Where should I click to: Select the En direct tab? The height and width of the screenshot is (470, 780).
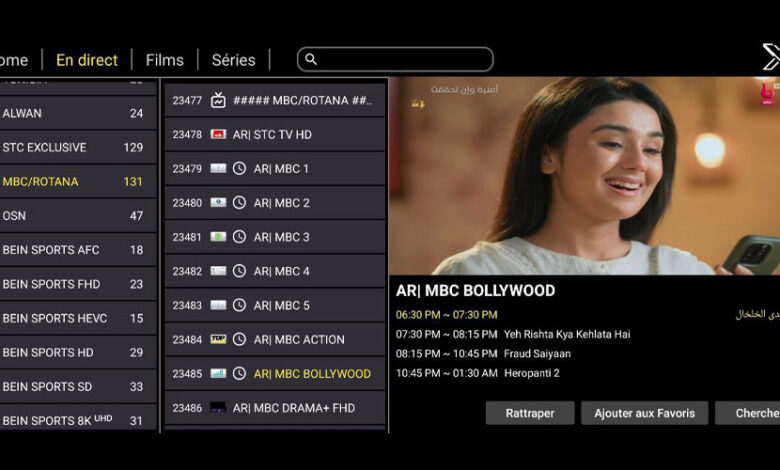[x=87, y=60]
